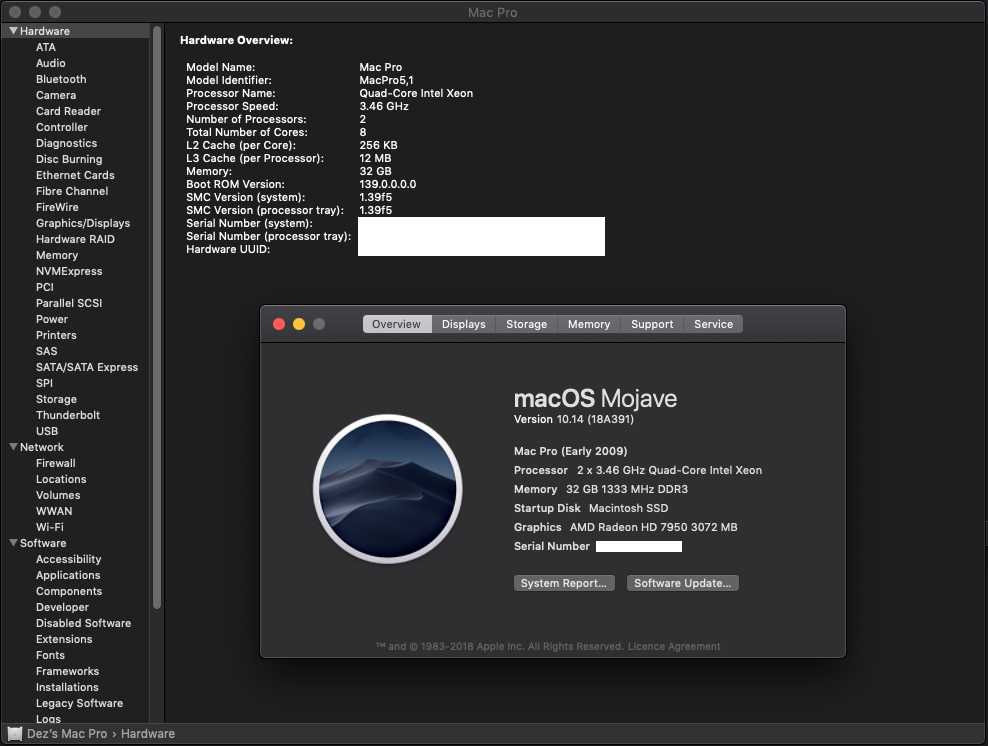This screenshot has width=988, height=746.
Task: Select Frameworks under Software
Action: 67,671
